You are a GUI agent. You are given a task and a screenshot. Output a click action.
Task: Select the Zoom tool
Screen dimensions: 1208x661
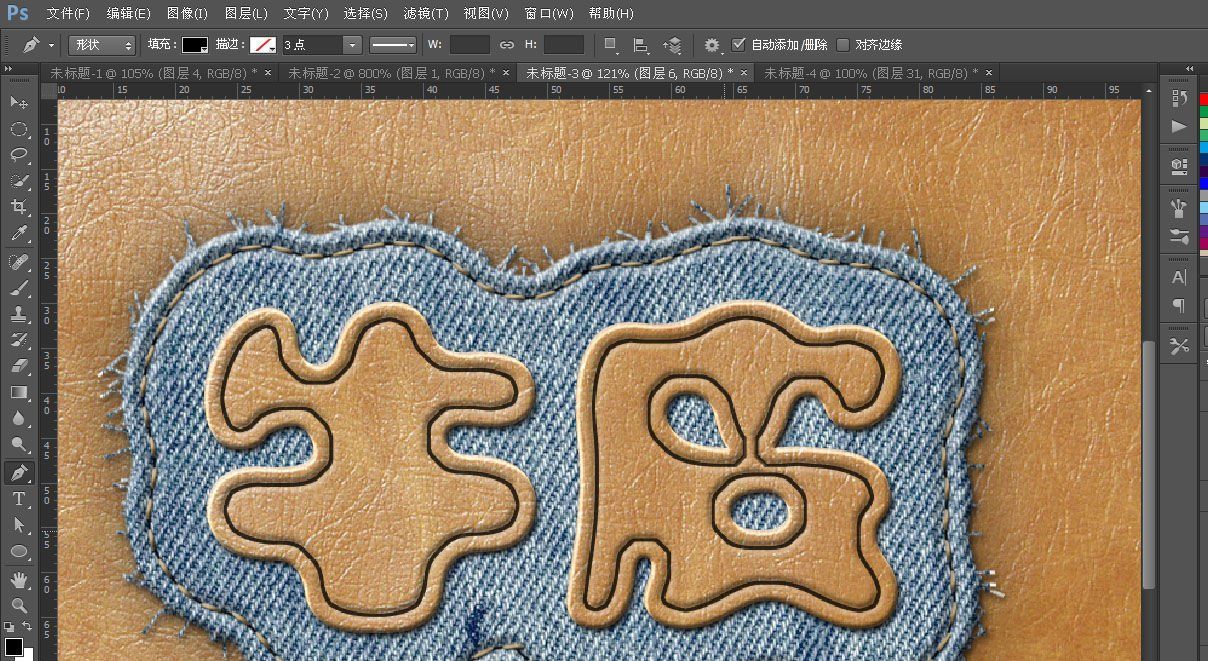click(x=19, y=606)
